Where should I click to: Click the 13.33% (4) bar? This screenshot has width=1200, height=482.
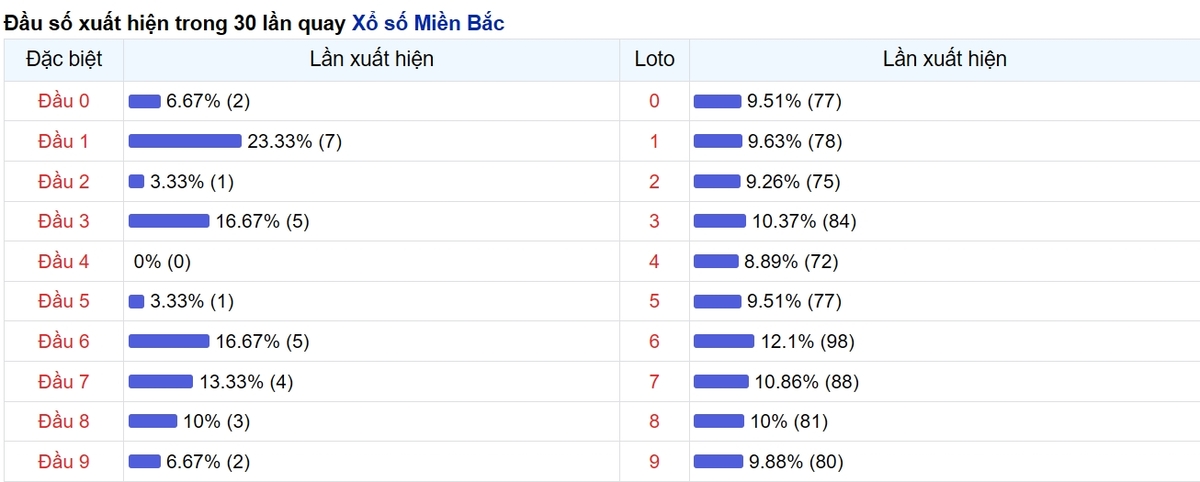pos(161,381)
